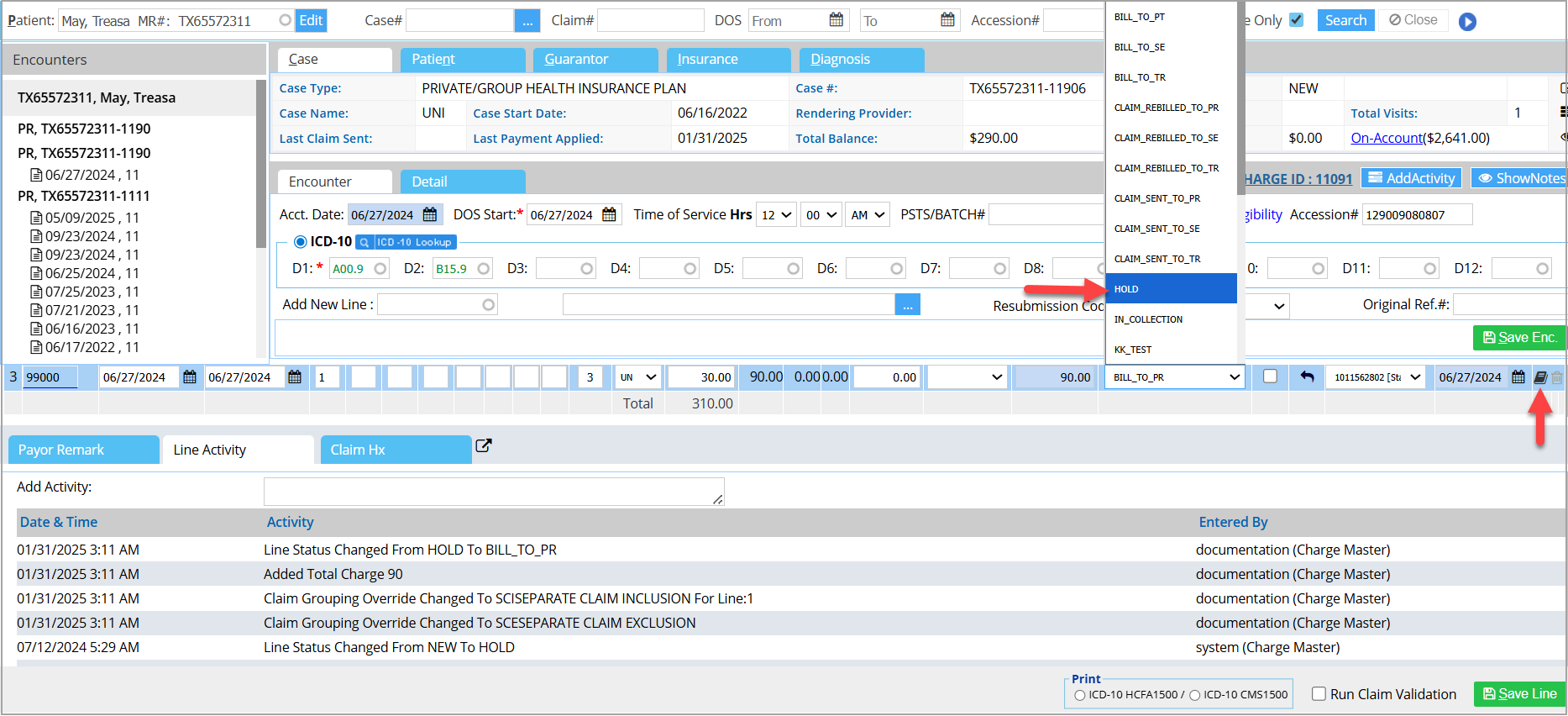Screen dimensions: 1568x716
Task: Click the ICD-10 Lookup search button
Action: click(406, 242)
